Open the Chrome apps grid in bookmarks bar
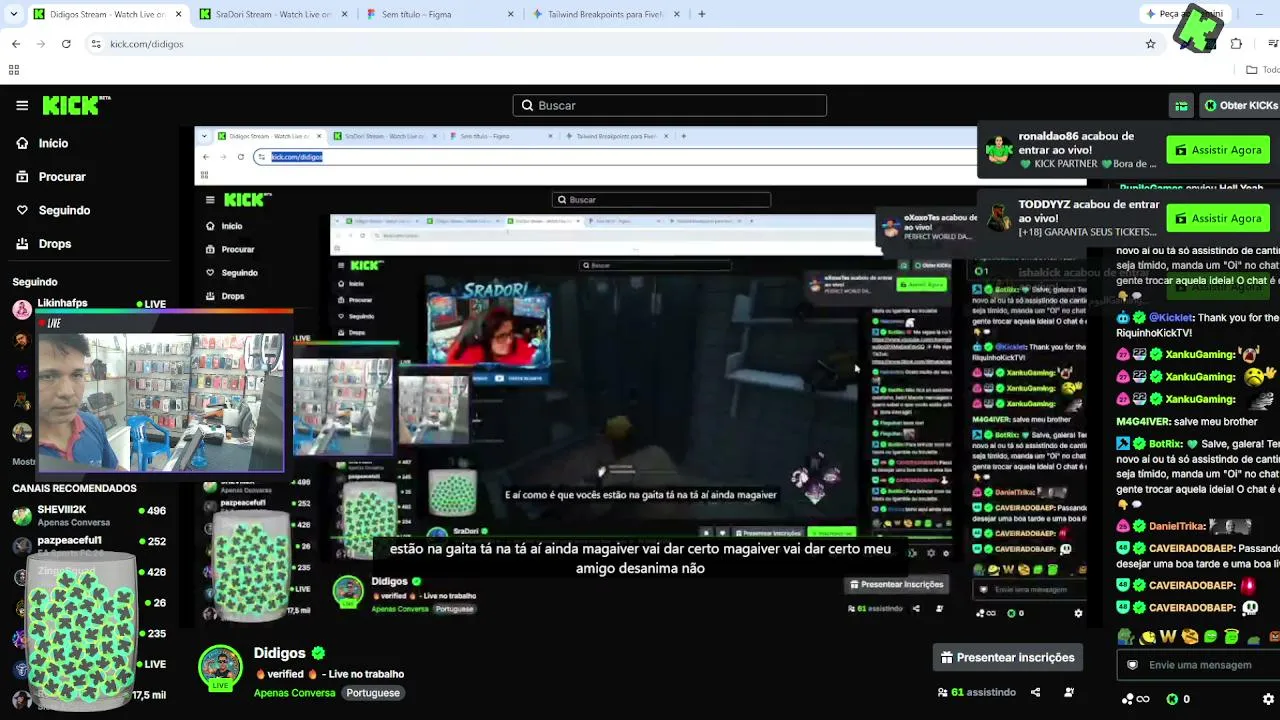 click(14, 70)
